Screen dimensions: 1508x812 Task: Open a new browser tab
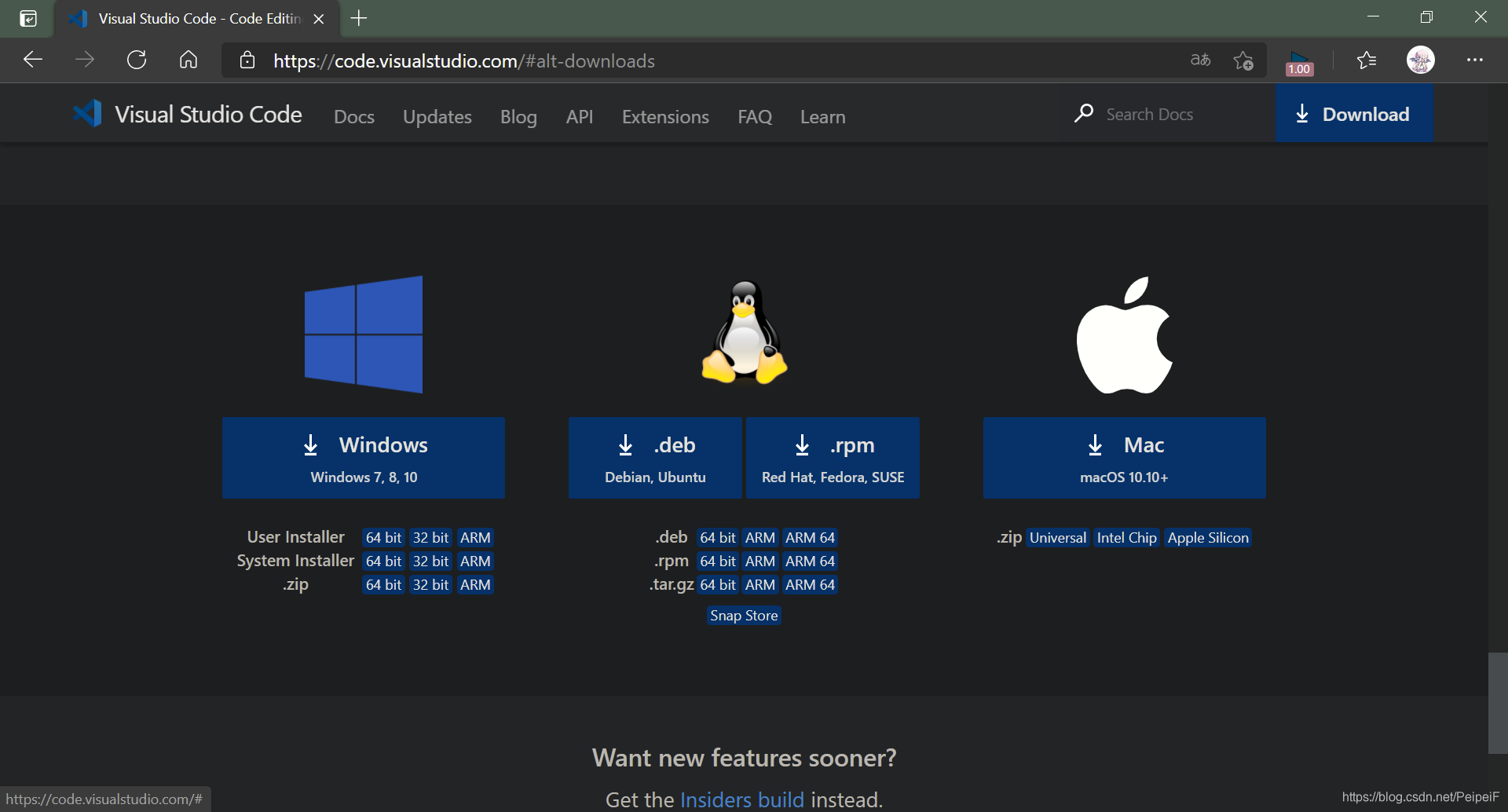(x=358, y=18)
